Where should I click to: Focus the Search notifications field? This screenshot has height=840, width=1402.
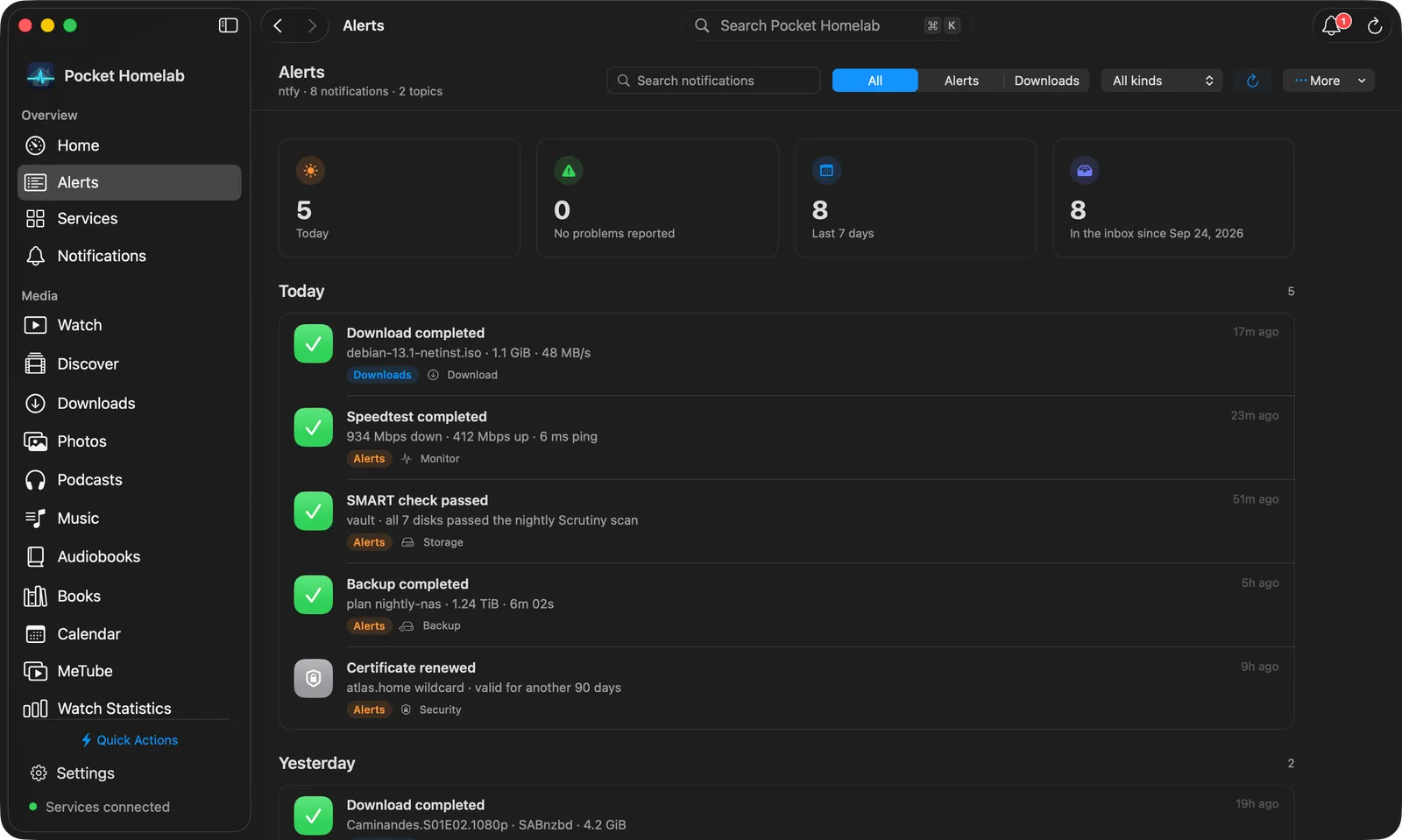[713, 81]
